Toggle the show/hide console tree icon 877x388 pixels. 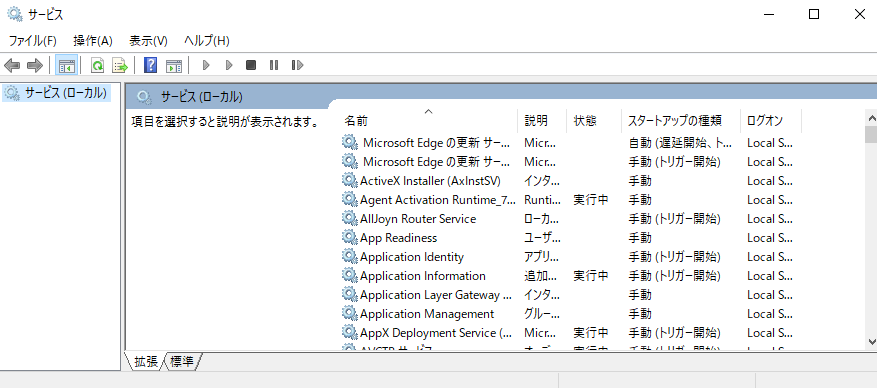(x=67, y=65)
